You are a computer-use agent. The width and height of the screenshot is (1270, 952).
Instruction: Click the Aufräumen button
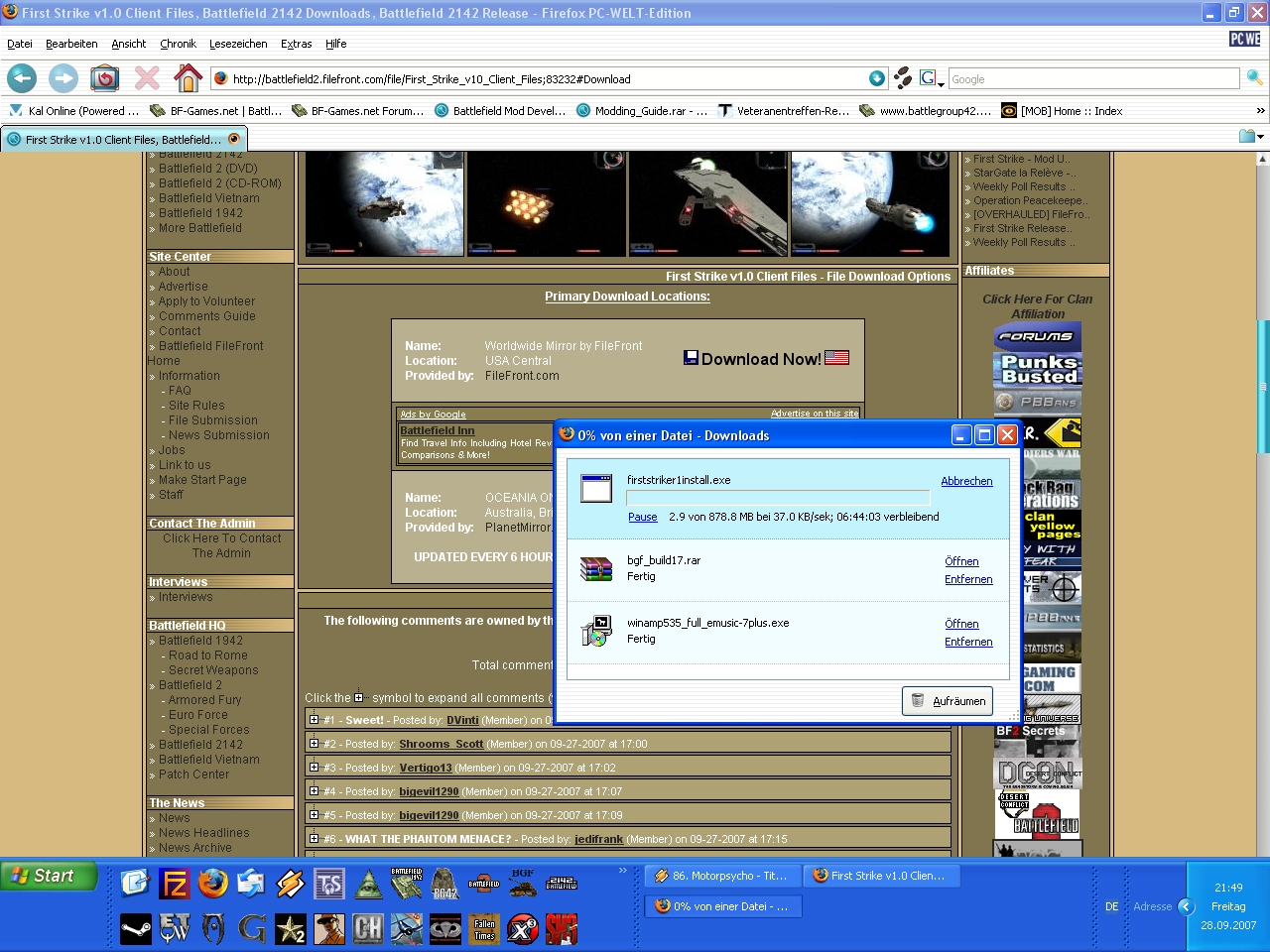(948, 701)
